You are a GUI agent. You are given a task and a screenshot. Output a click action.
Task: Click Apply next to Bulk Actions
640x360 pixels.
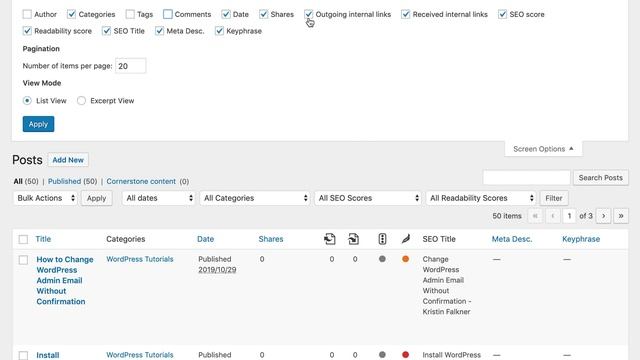click(96, 198)
